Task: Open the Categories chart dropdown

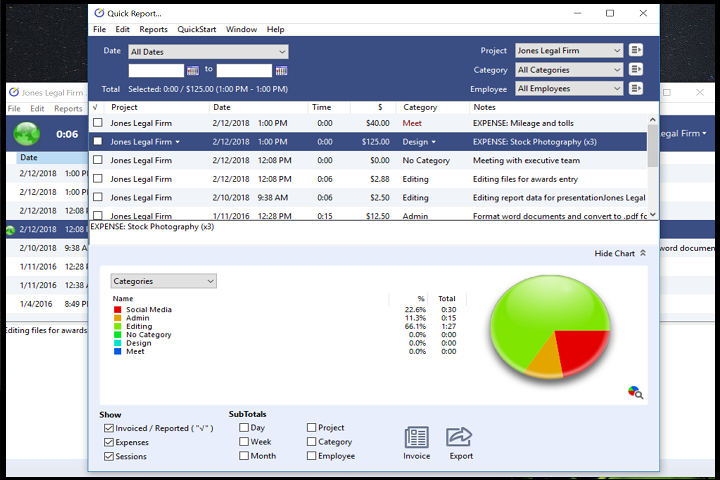Action: click(x=164, y=282)
